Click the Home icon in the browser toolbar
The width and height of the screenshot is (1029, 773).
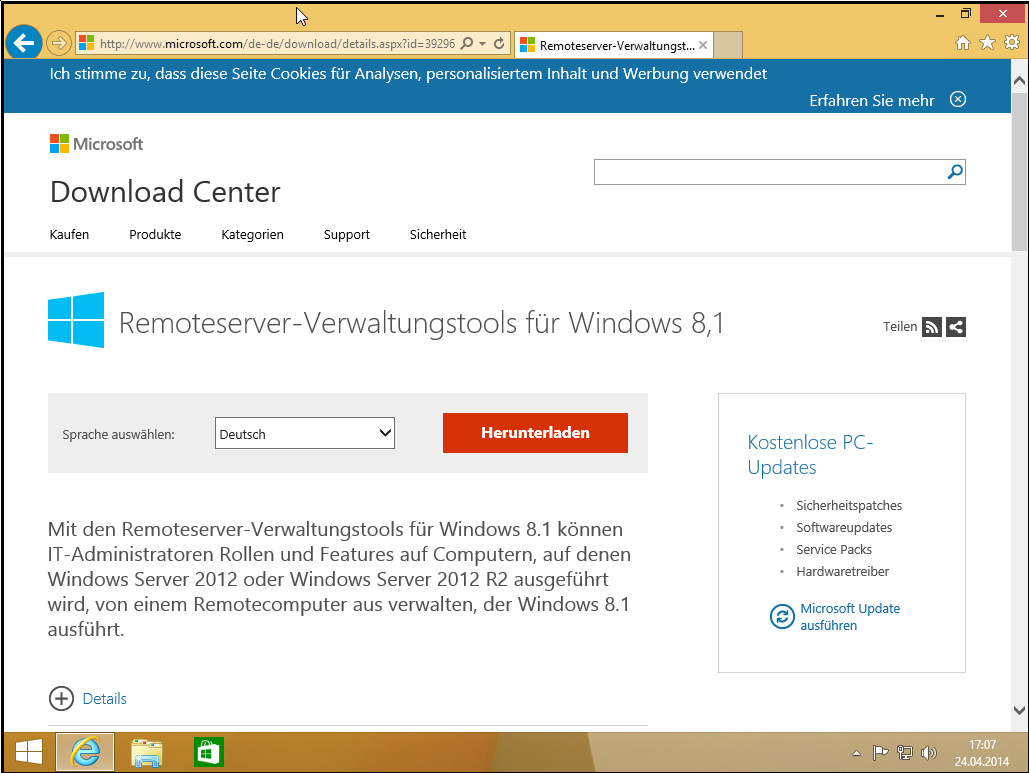pyautogui.click(x=962, y=43)
